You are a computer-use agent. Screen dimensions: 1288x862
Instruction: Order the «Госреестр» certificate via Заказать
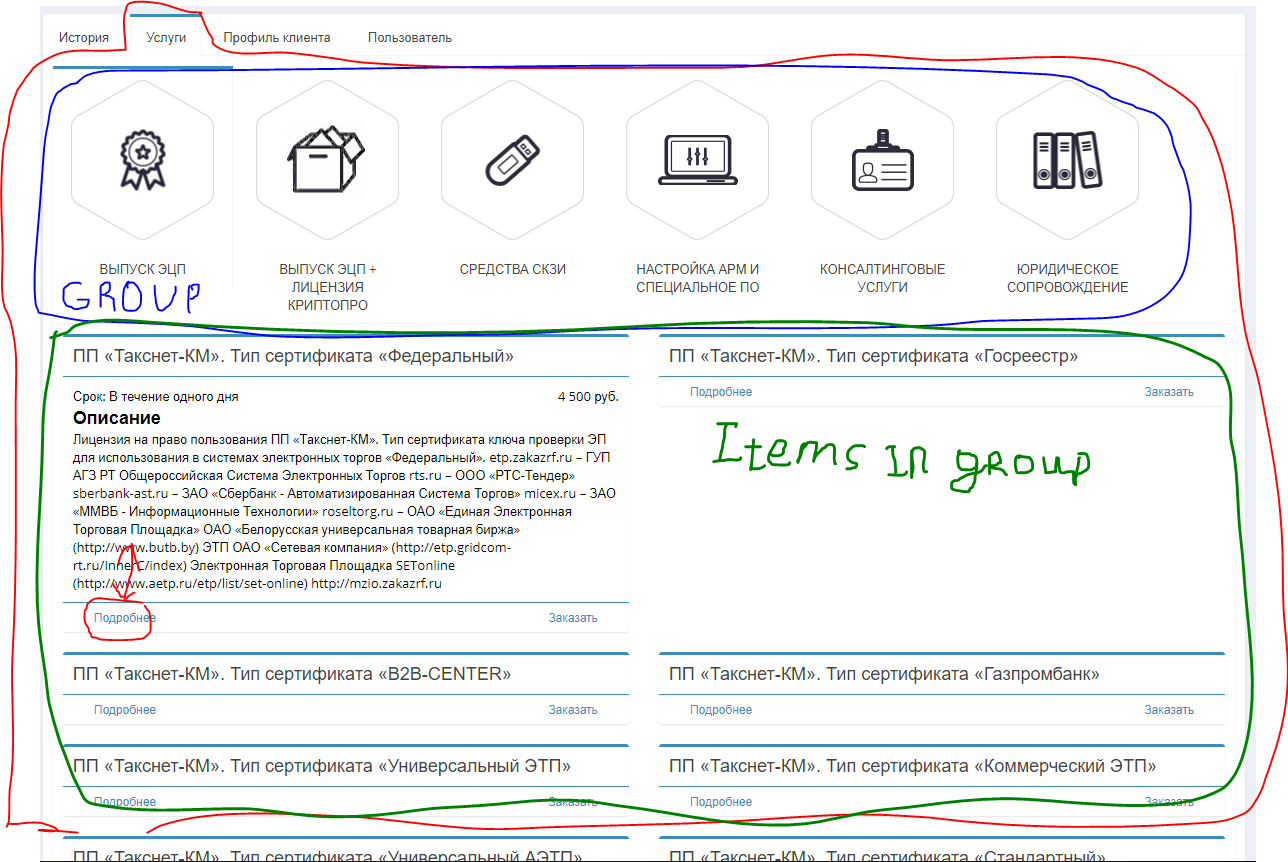click(1169, 392)
